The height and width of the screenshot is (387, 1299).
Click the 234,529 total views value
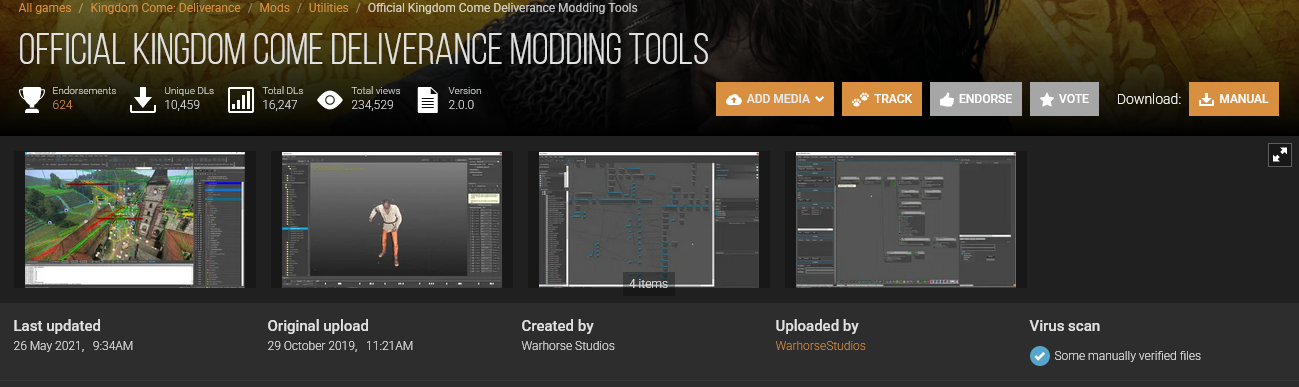(372, 105)
